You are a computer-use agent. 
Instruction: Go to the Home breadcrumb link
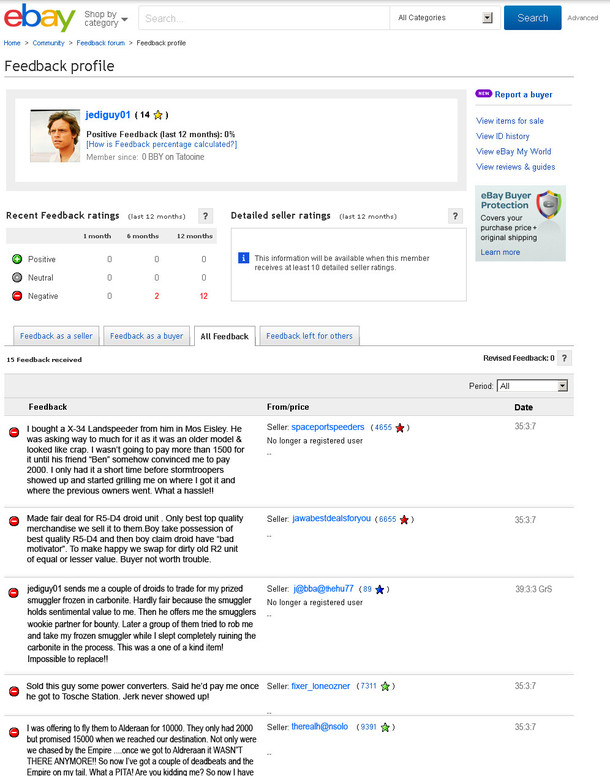(12, 43)
